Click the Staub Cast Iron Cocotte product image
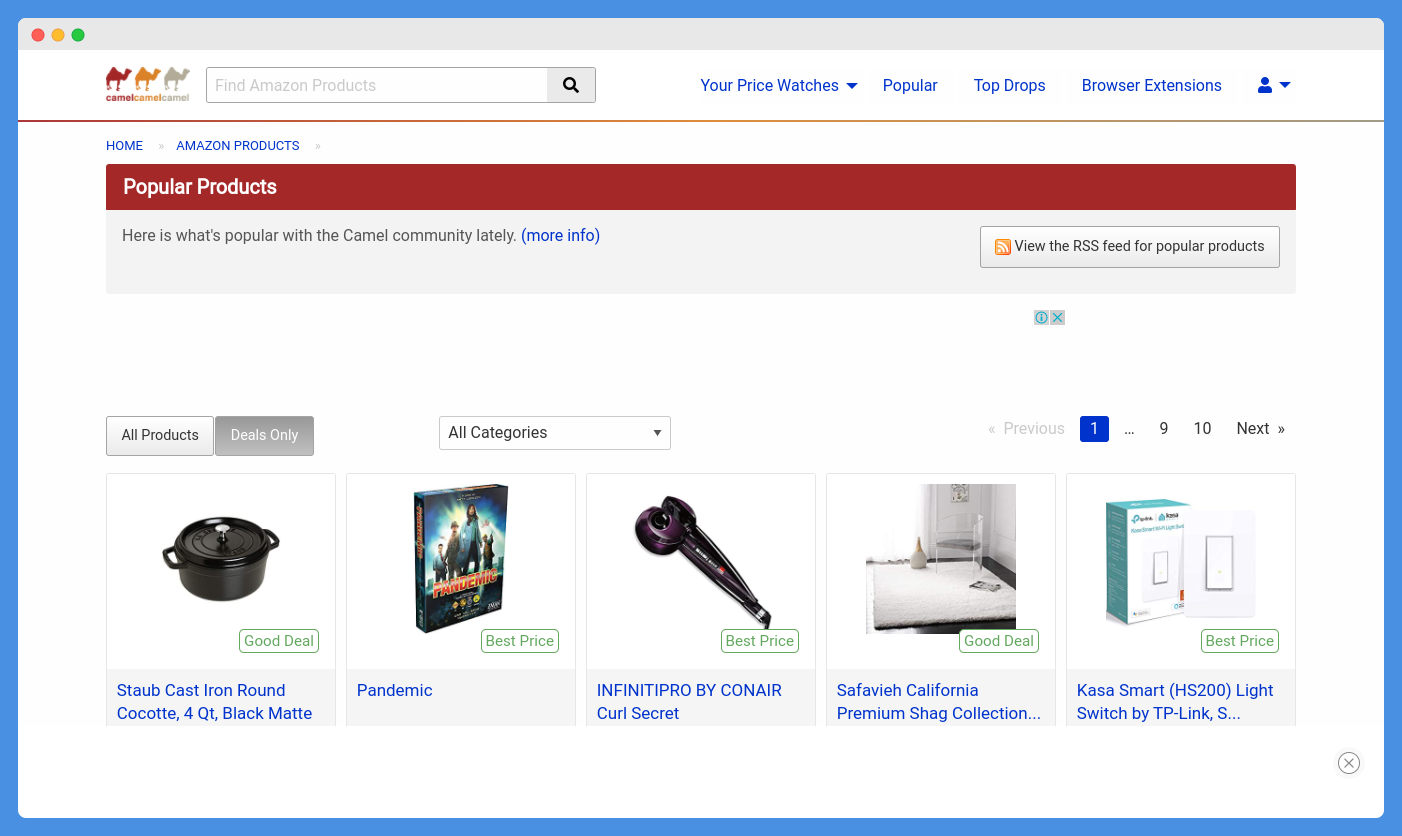 coord(220,558)
